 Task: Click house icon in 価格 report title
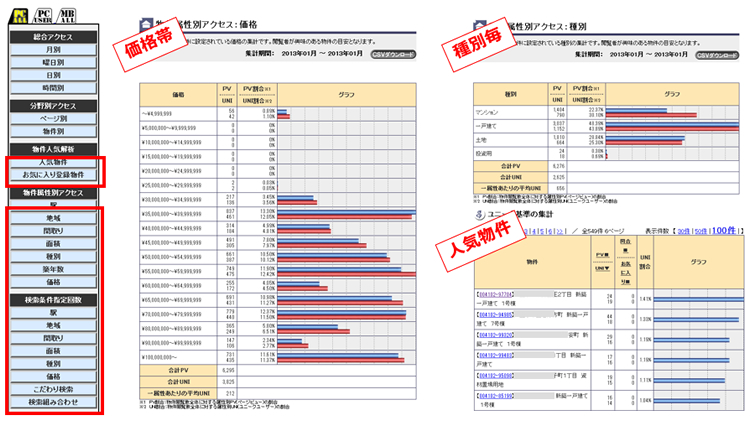click(145, 25)
